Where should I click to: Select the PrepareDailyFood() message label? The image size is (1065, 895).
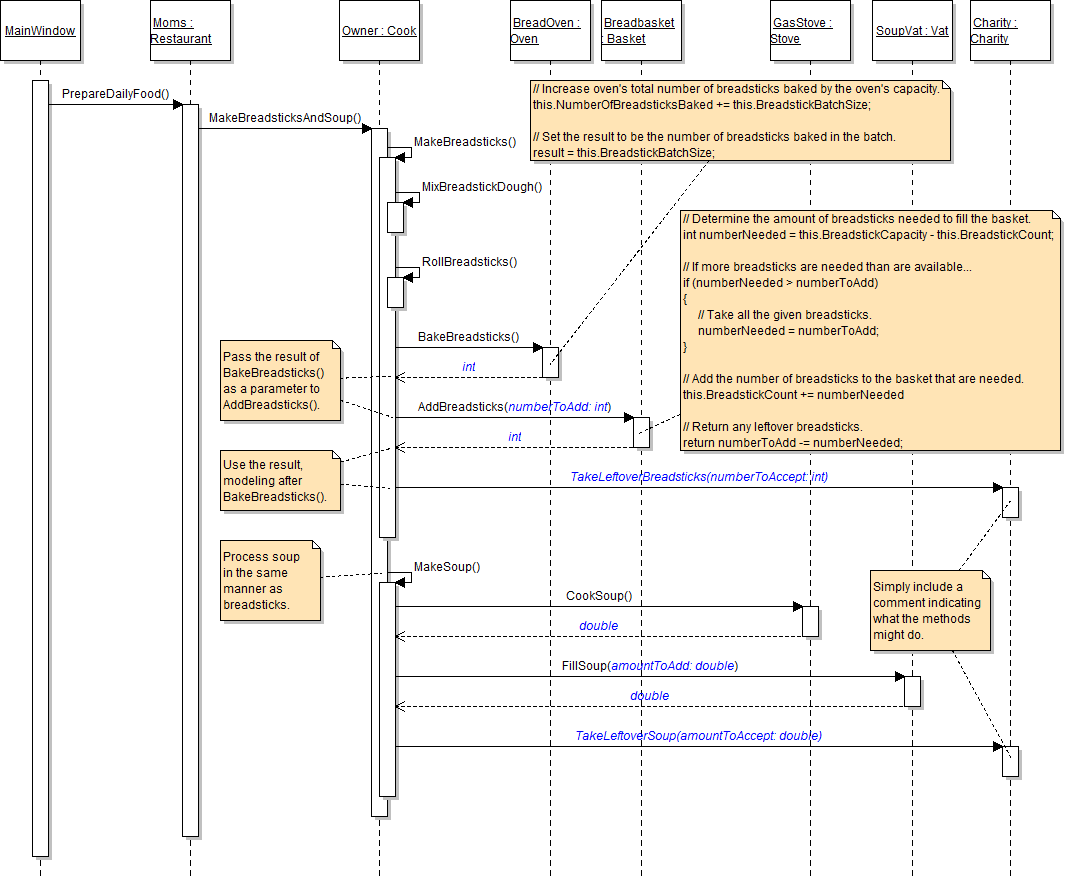click(x=115, y=94)
